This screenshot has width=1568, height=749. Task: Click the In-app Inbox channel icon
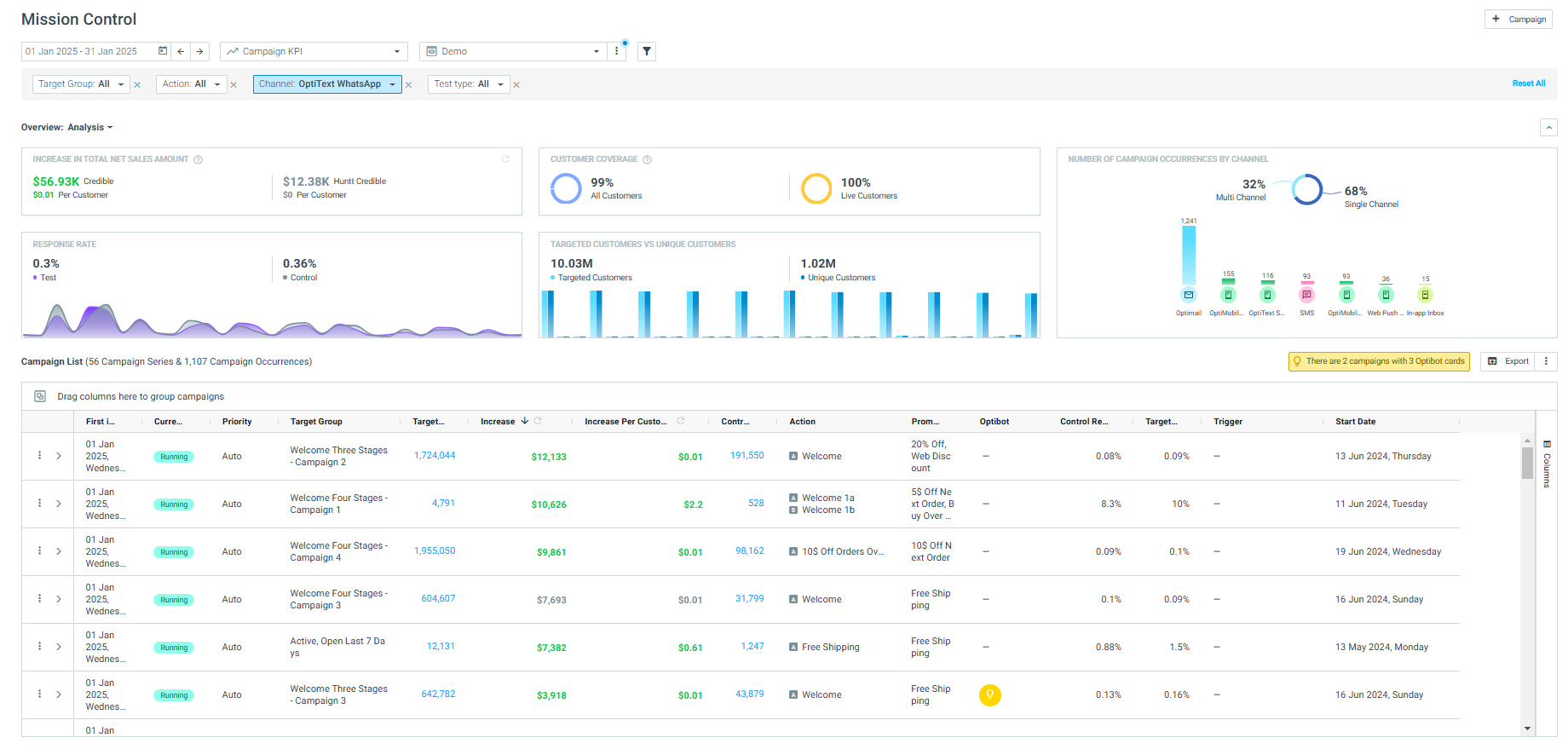click(x=1425, y=295)
